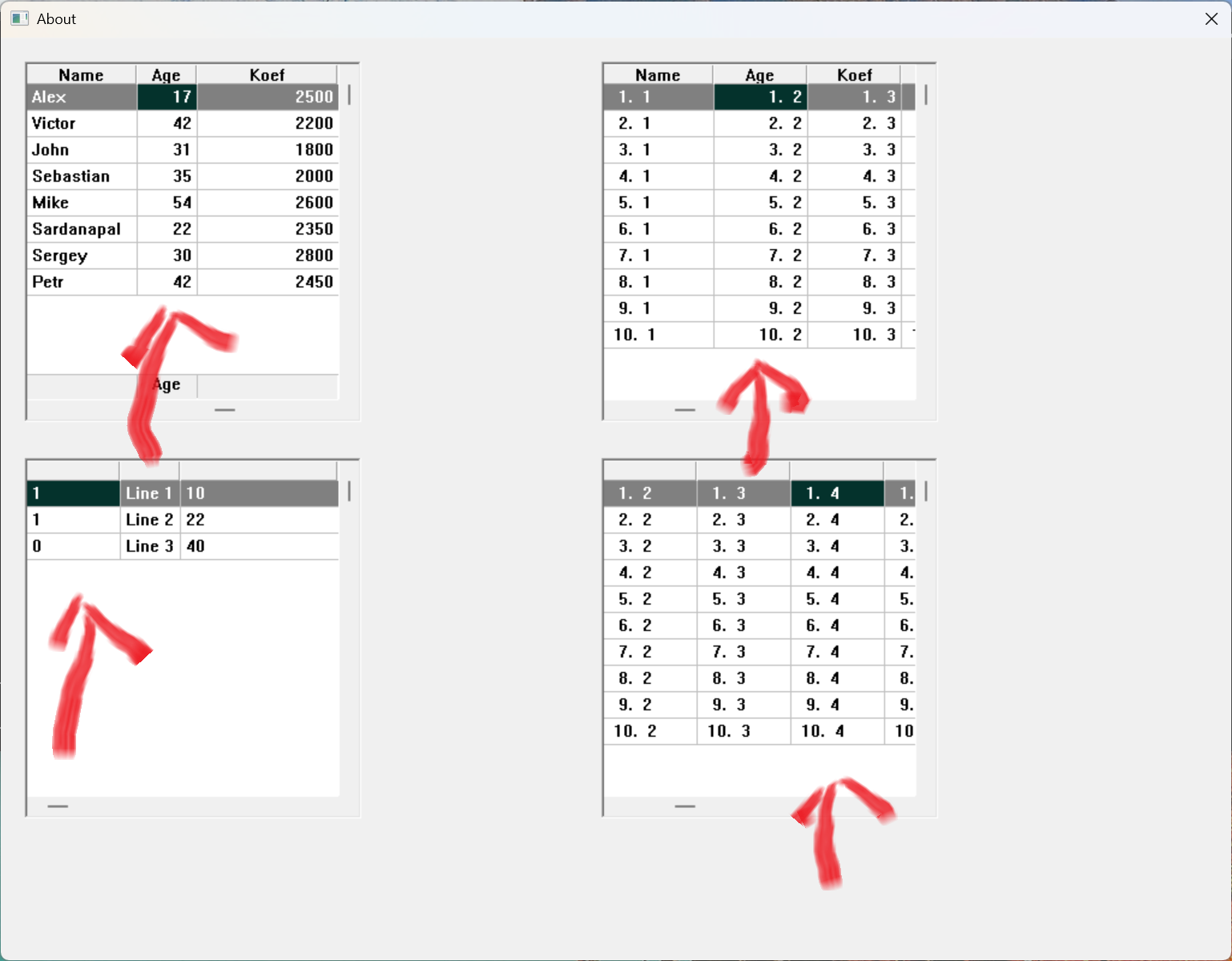Viewport: 1232px width, 961px height.
Task: Select Koef value 2800 in Sergey's row
Action: click(x=268, y=255)
